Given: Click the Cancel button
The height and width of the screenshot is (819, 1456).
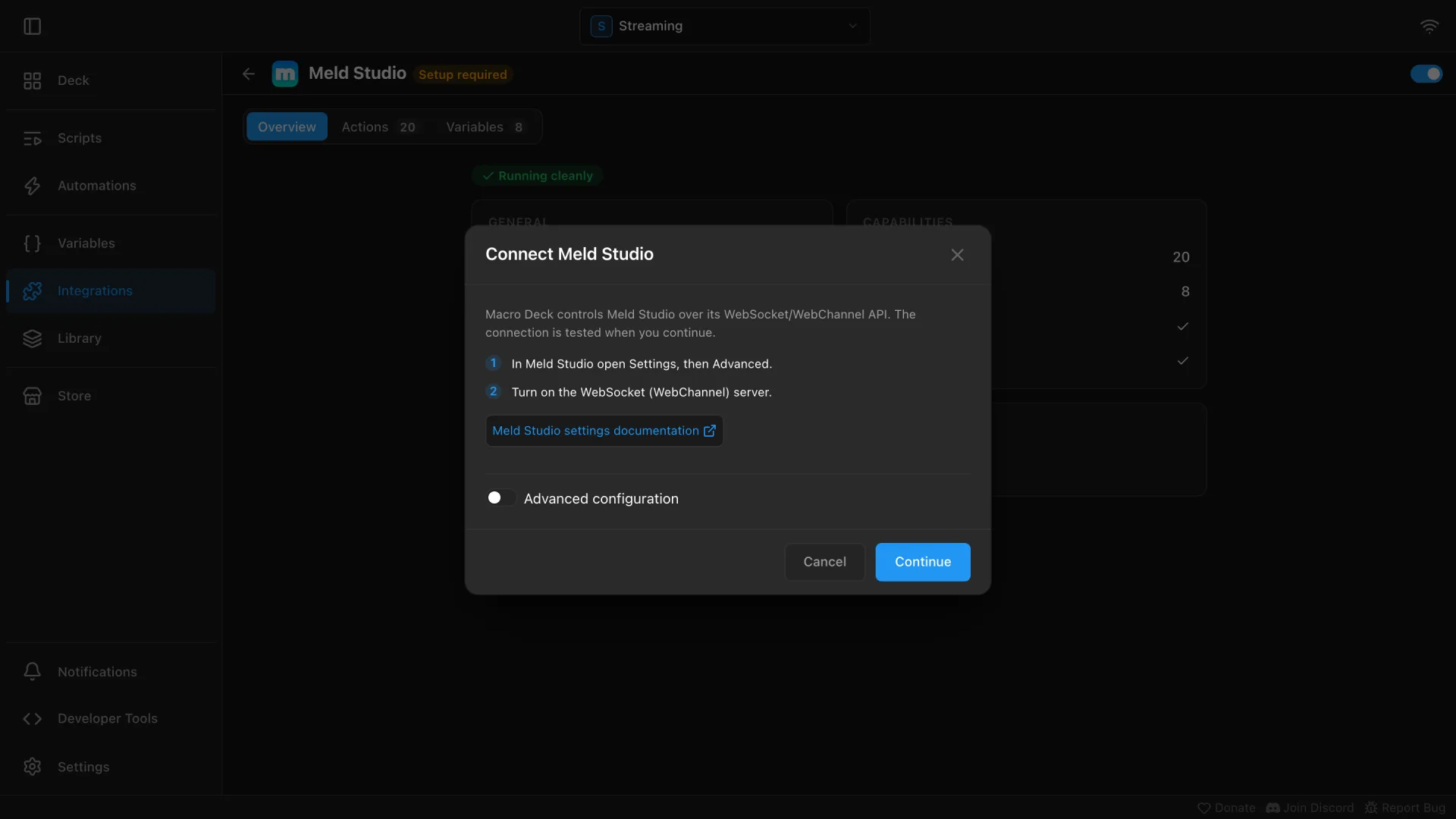Looking at the screenshot, I should [824, 563].
